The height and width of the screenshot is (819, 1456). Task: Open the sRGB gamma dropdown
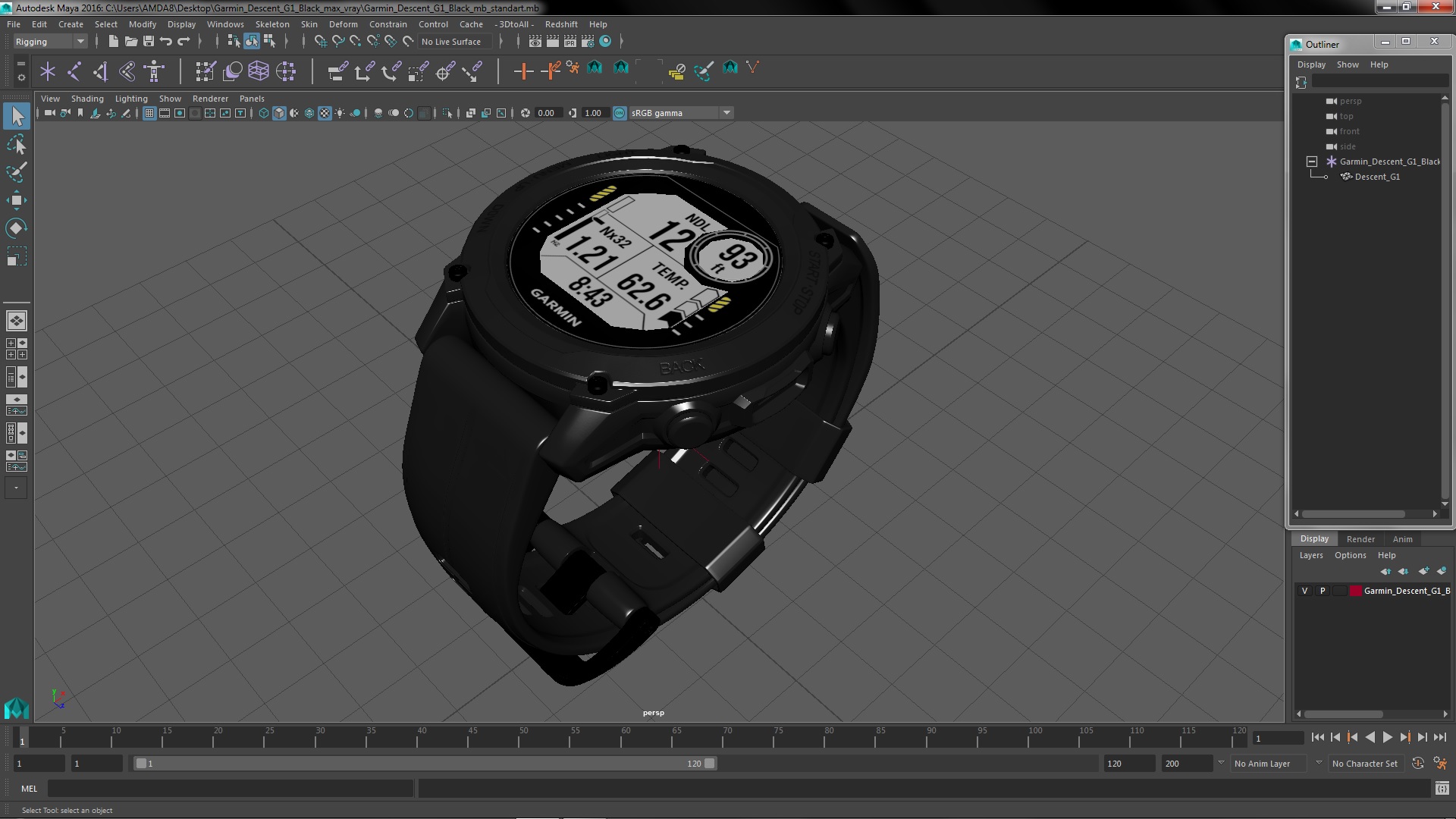coord(681,113)
